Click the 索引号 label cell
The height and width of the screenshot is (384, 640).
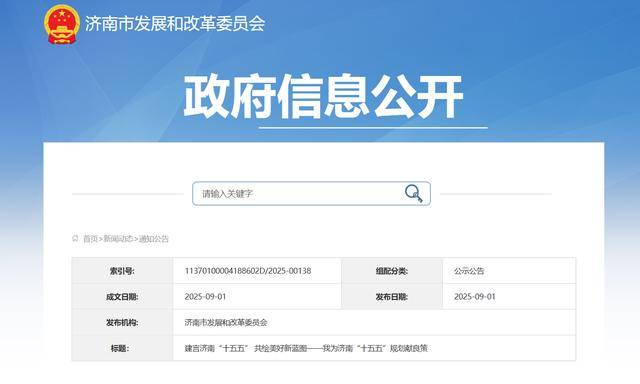122,271
